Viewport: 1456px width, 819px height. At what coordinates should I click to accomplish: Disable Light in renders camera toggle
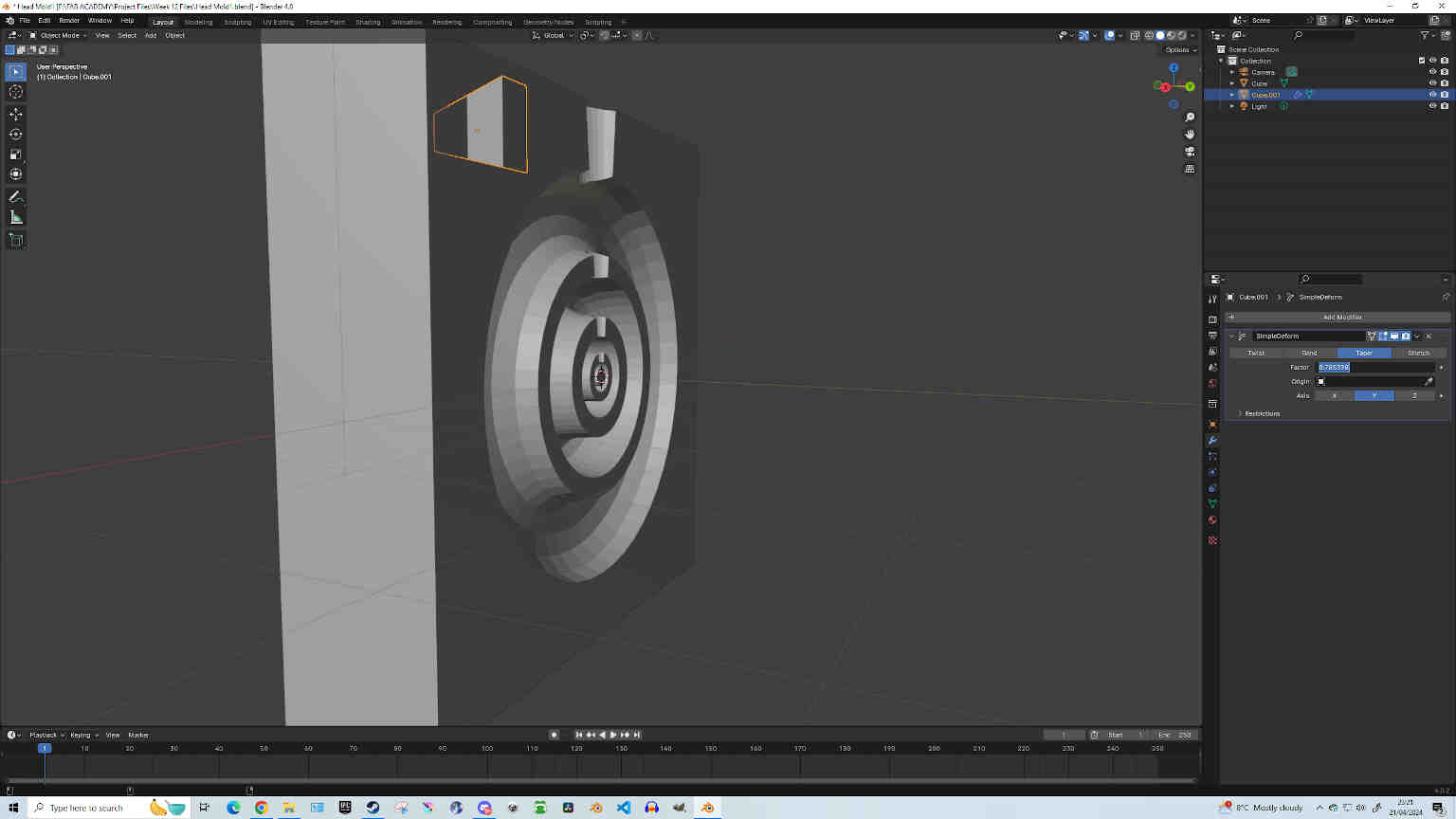coord(1445,106)
